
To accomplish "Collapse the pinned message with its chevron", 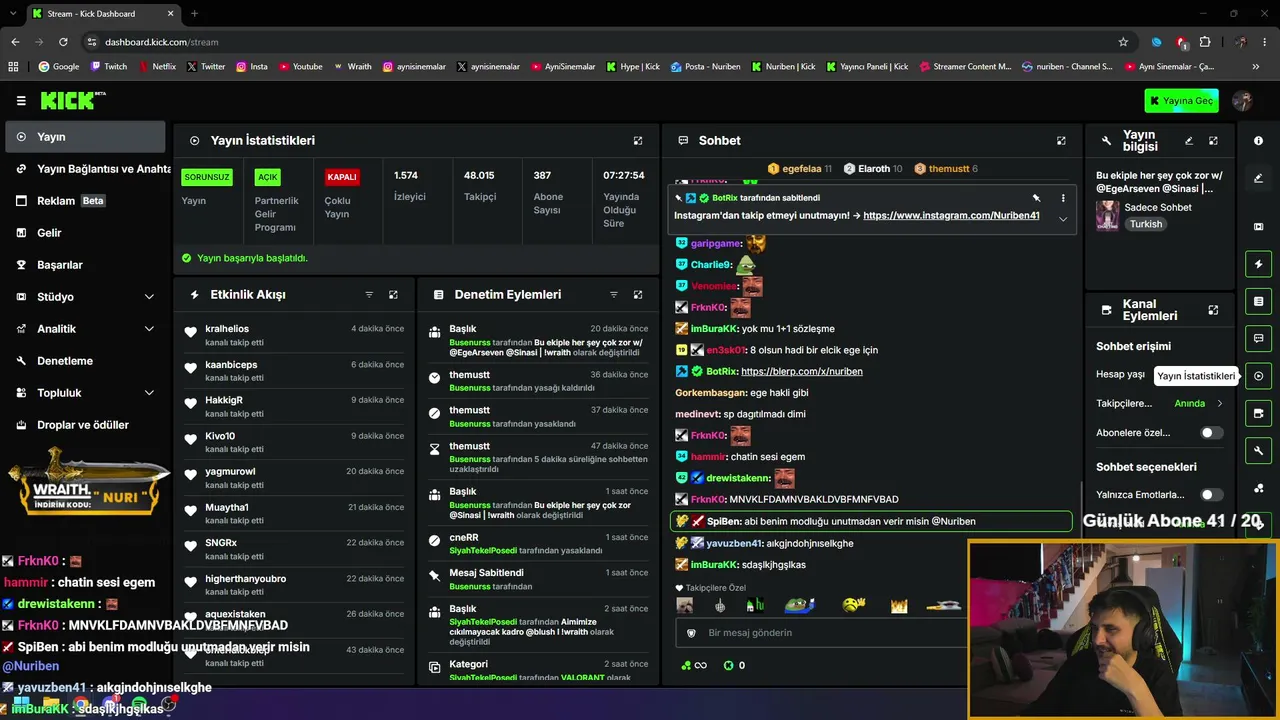I will coord(1062,218).
